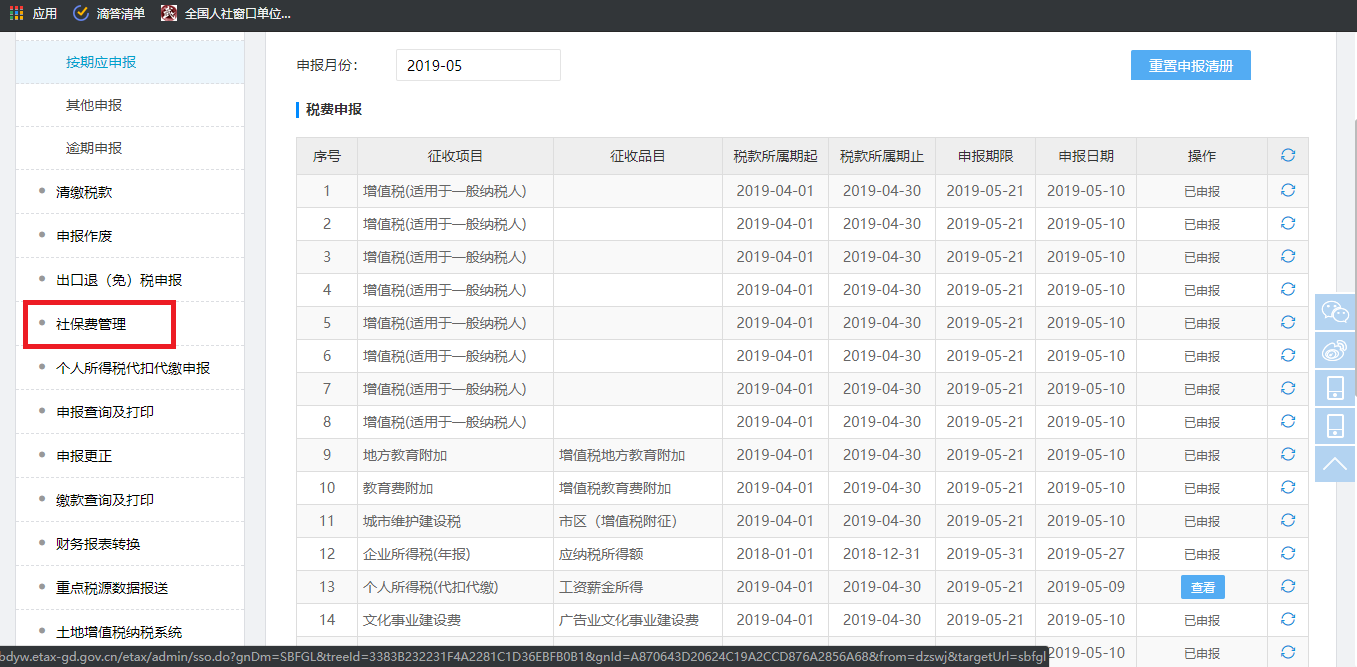The height and width of the screenshot is (667, 1357).
Task: Click refresh icon for row 1
Action: 1287,191
